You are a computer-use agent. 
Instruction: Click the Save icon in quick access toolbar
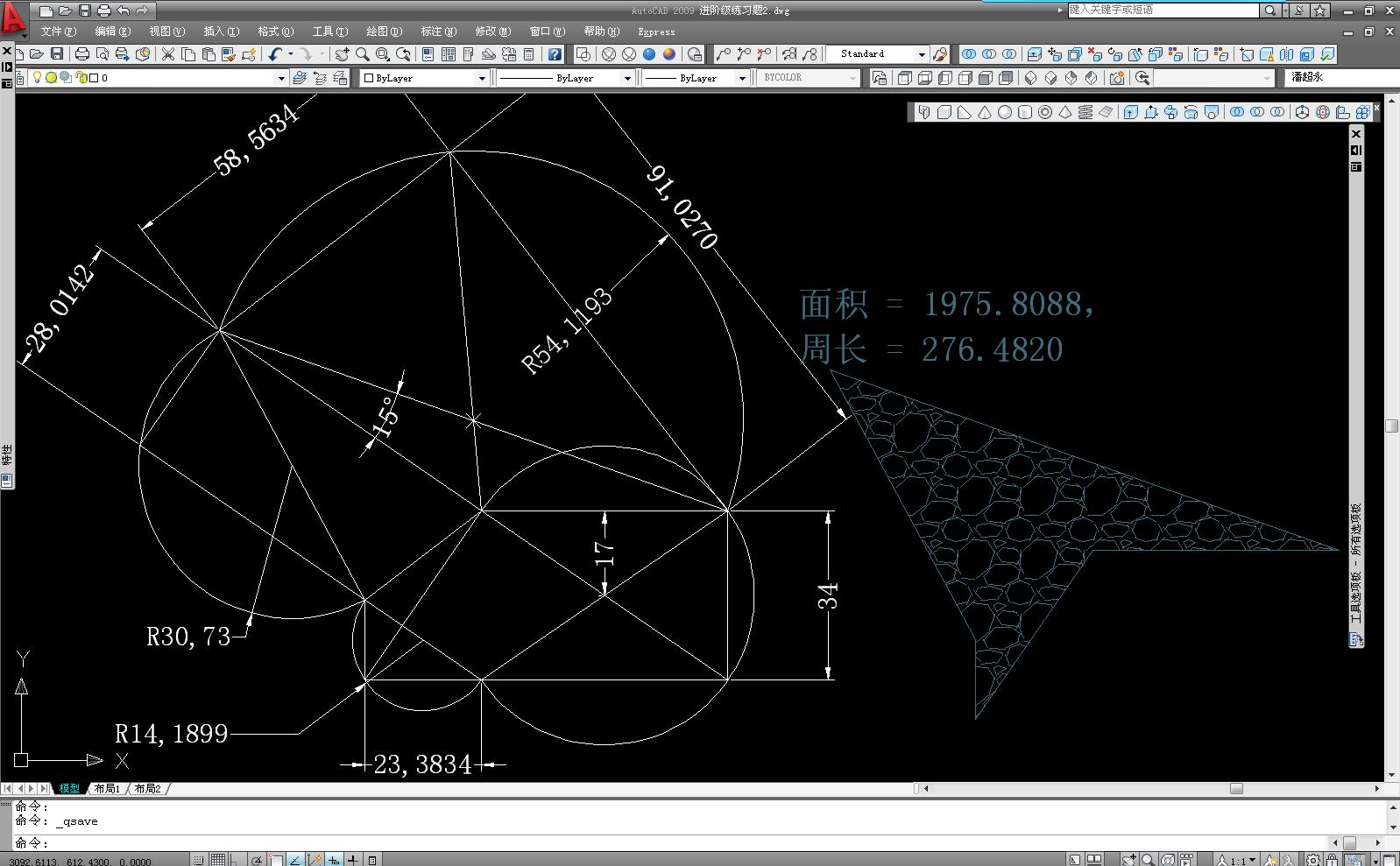(85, 11)
